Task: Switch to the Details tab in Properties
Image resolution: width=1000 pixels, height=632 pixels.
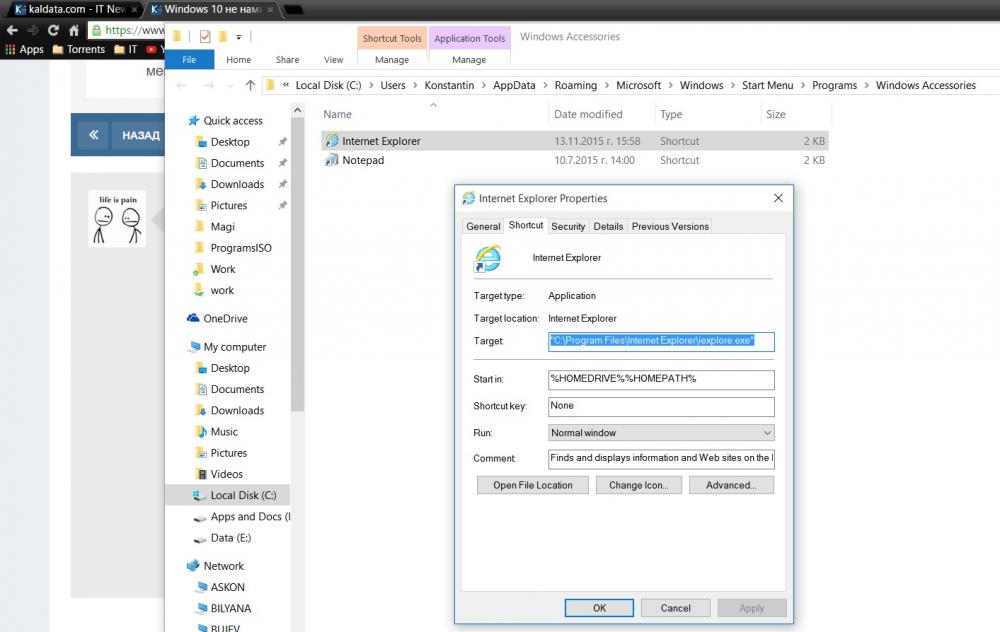Action: pyautogui.click(x=608, y=226)
